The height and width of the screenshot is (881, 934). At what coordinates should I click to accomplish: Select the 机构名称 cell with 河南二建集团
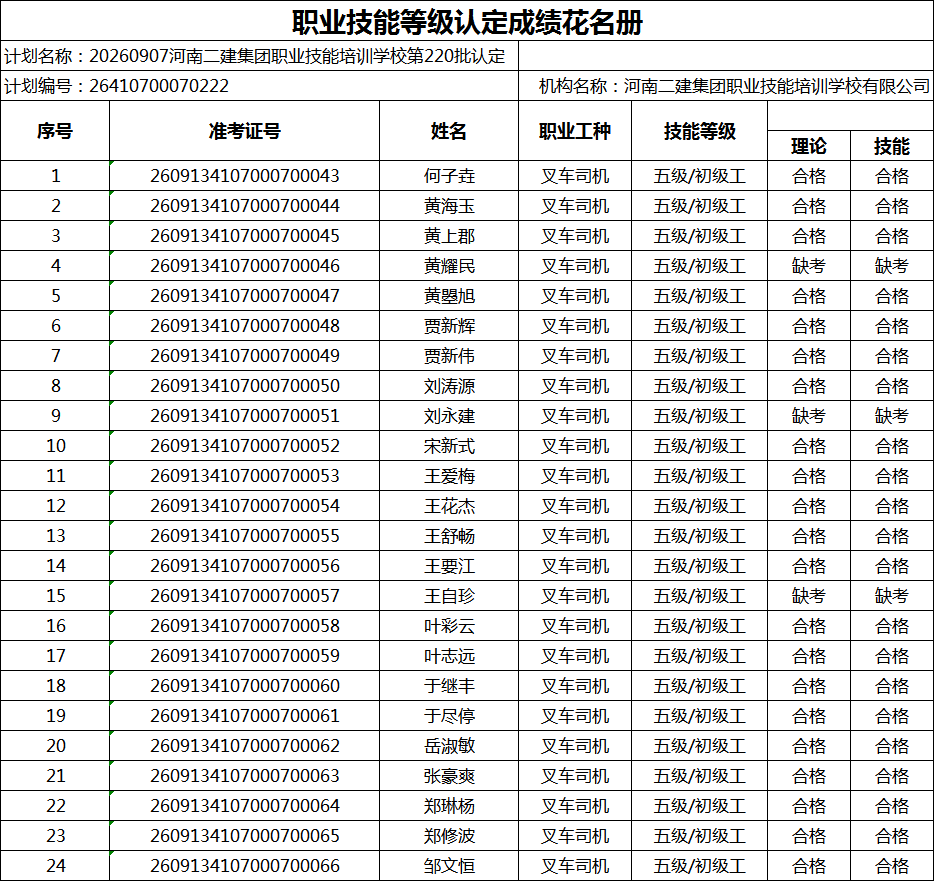tap(726, 86)
